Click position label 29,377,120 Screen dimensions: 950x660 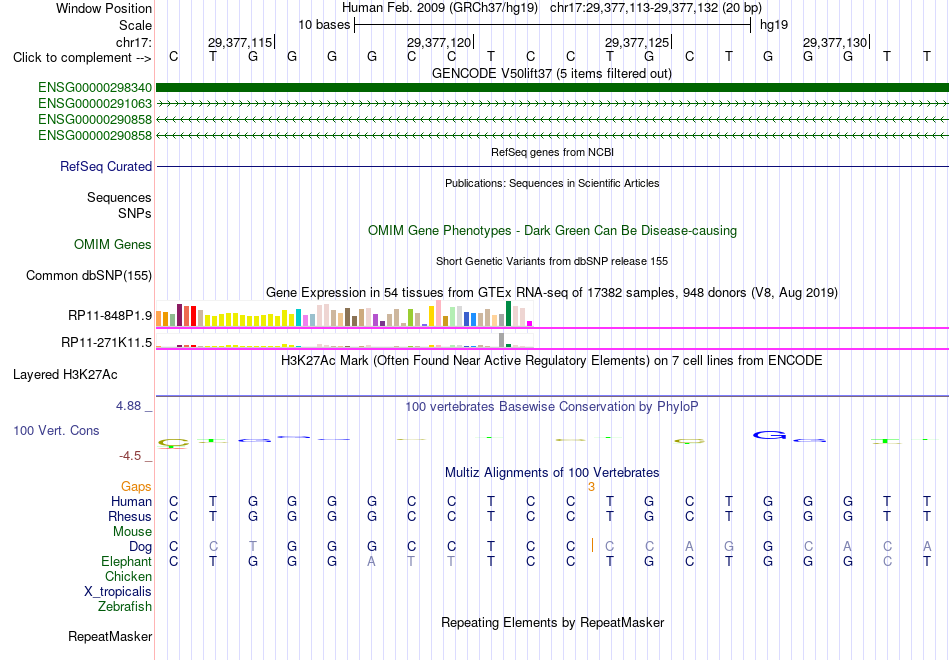pyautogui.click(x=439, y=42)
